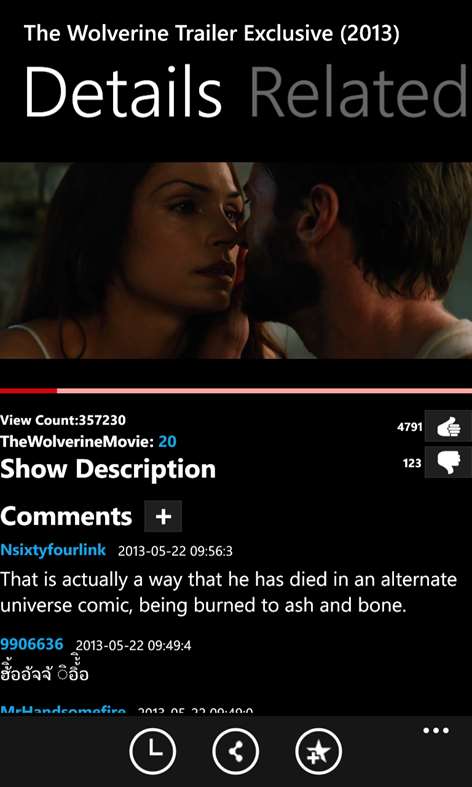Select comment about alternate universe comic

tap(228, 593)
